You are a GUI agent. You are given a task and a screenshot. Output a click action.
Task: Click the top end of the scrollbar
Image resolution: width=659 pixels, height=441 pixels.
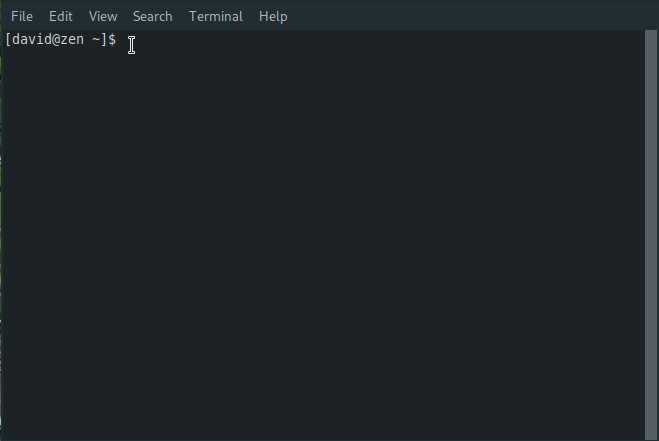(x=651, y=33)
